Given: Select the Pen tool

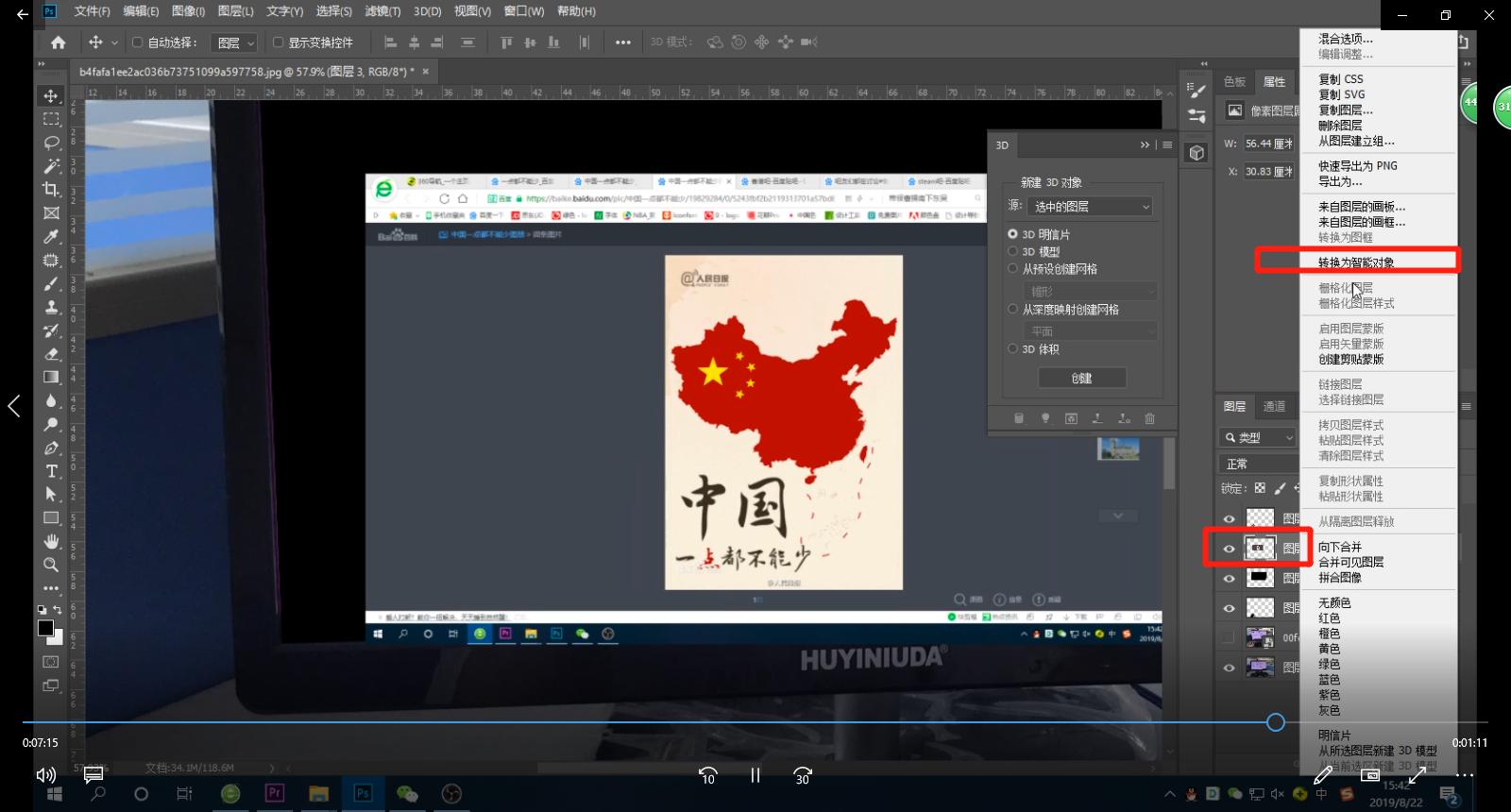Looking at the screenshot, I should pos(51,448).
